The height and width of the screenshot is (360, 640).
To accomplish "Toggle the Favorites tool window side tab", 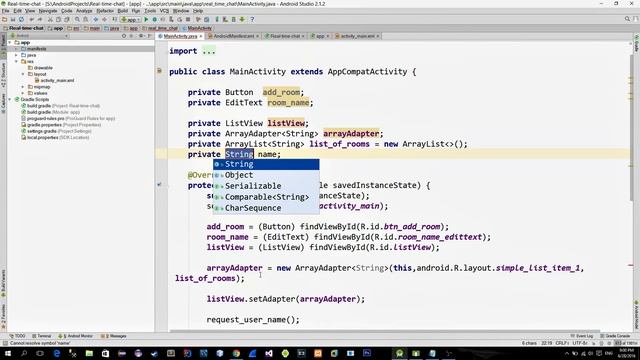I will point(3,318).
